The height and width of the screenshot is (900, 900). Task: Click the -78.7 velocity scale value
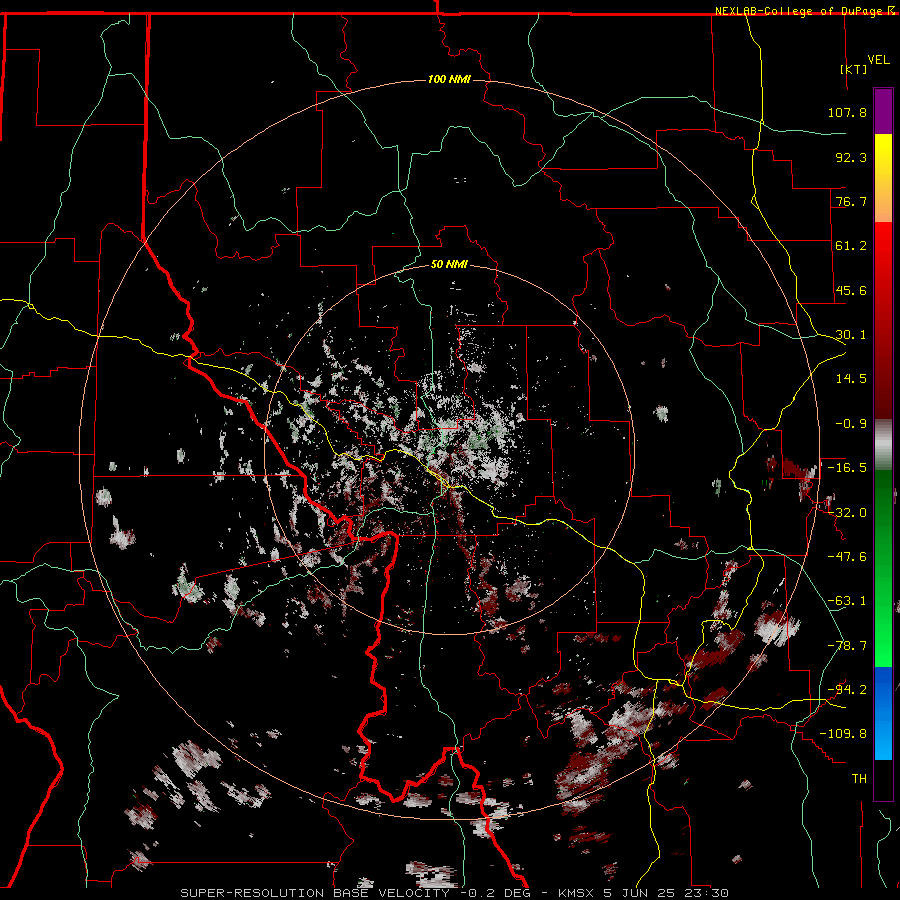(847, 646)
